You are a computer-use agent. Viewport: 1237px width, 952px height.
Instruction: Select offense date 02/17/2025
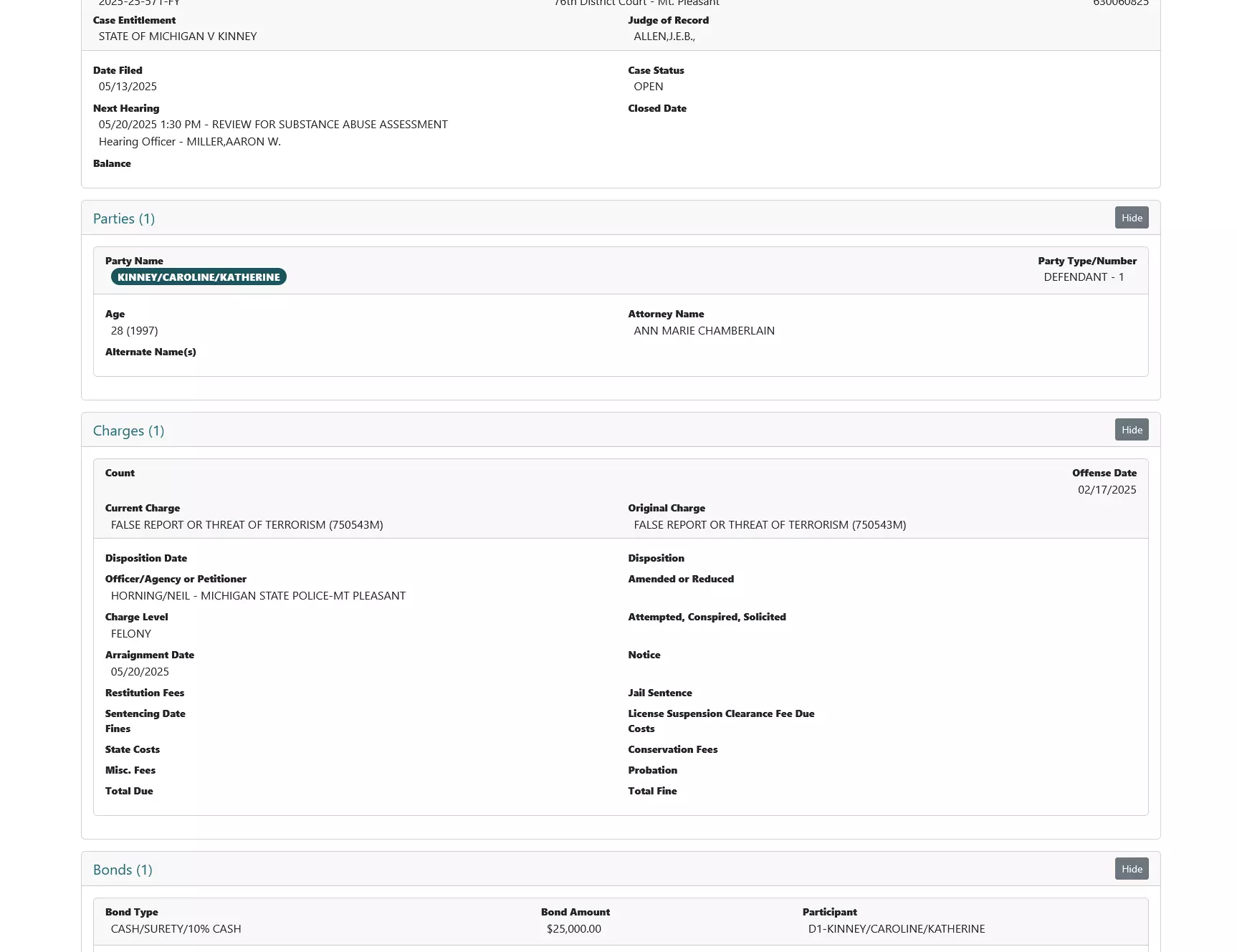point(1107,490)
